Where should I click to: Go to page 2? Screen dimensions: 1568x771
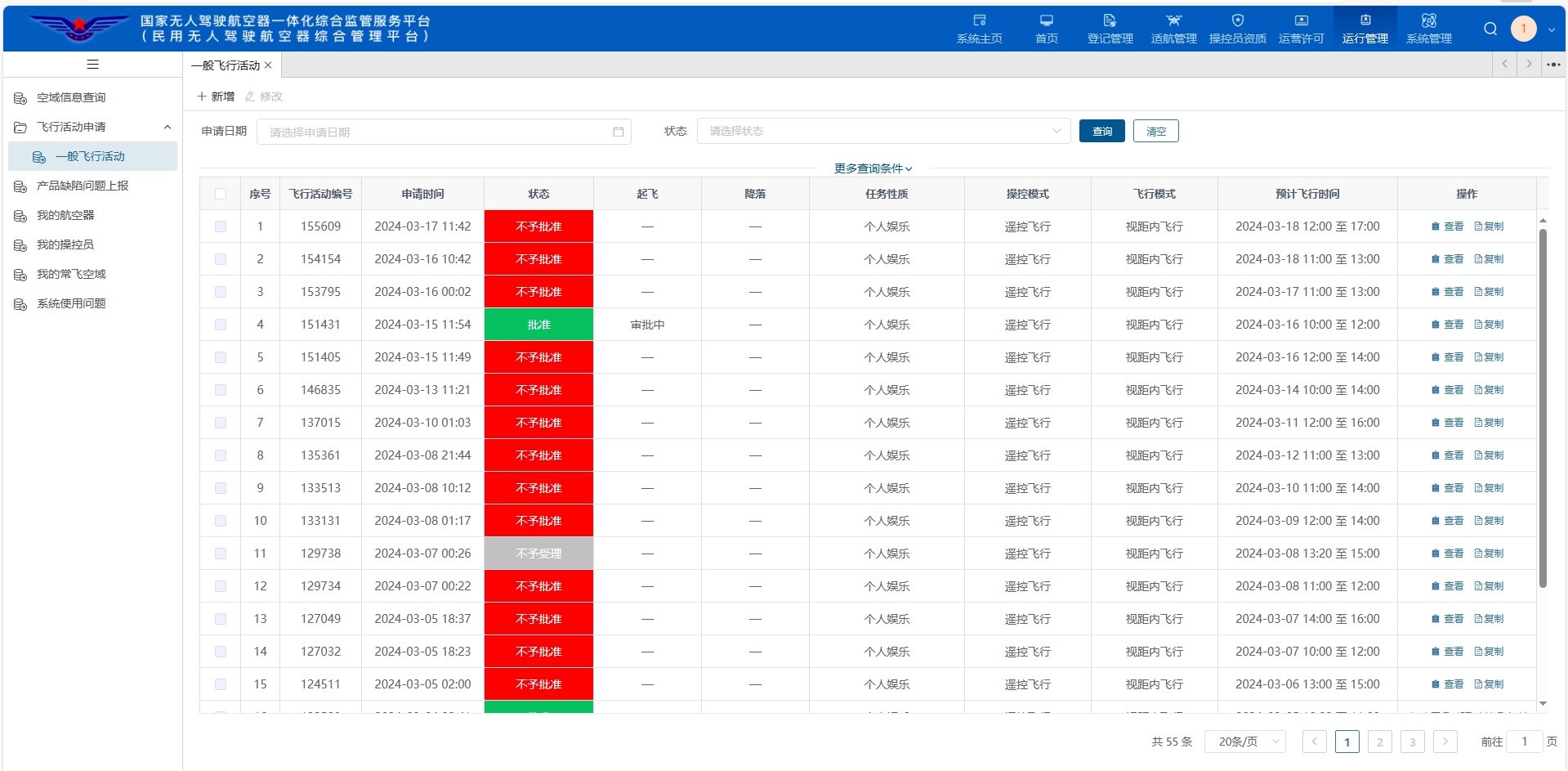[x=1380, y=742]
